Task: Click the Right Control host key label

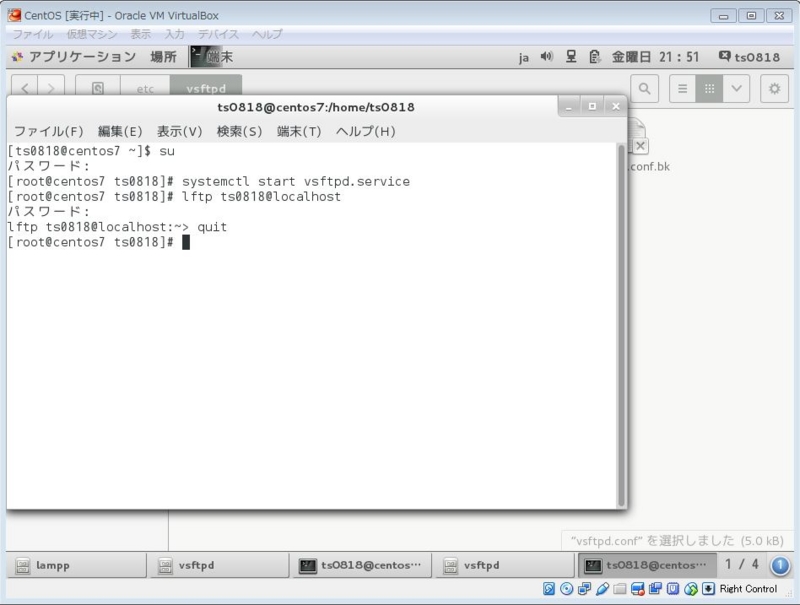Action: click(748, 589)
